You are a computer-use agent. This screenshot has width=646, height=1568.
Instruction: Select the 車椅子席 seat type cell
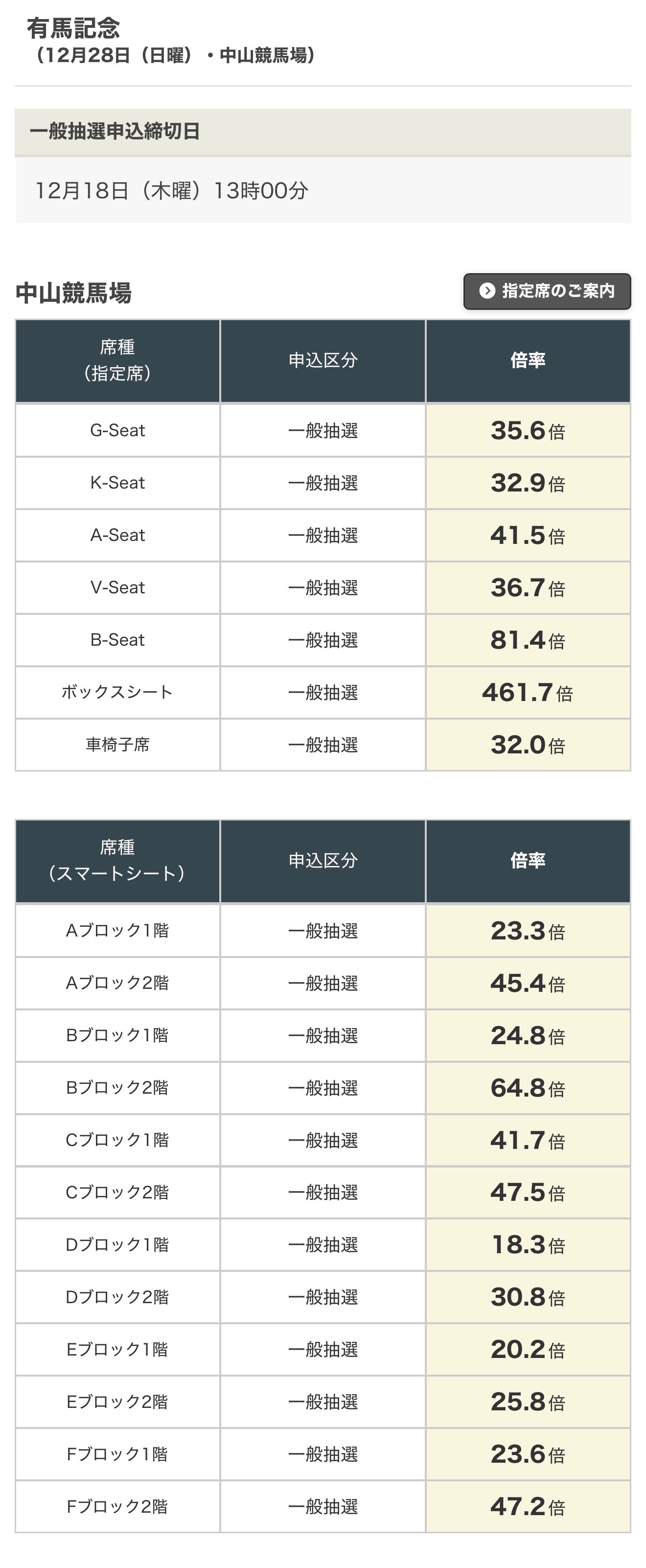pos(117,745)
